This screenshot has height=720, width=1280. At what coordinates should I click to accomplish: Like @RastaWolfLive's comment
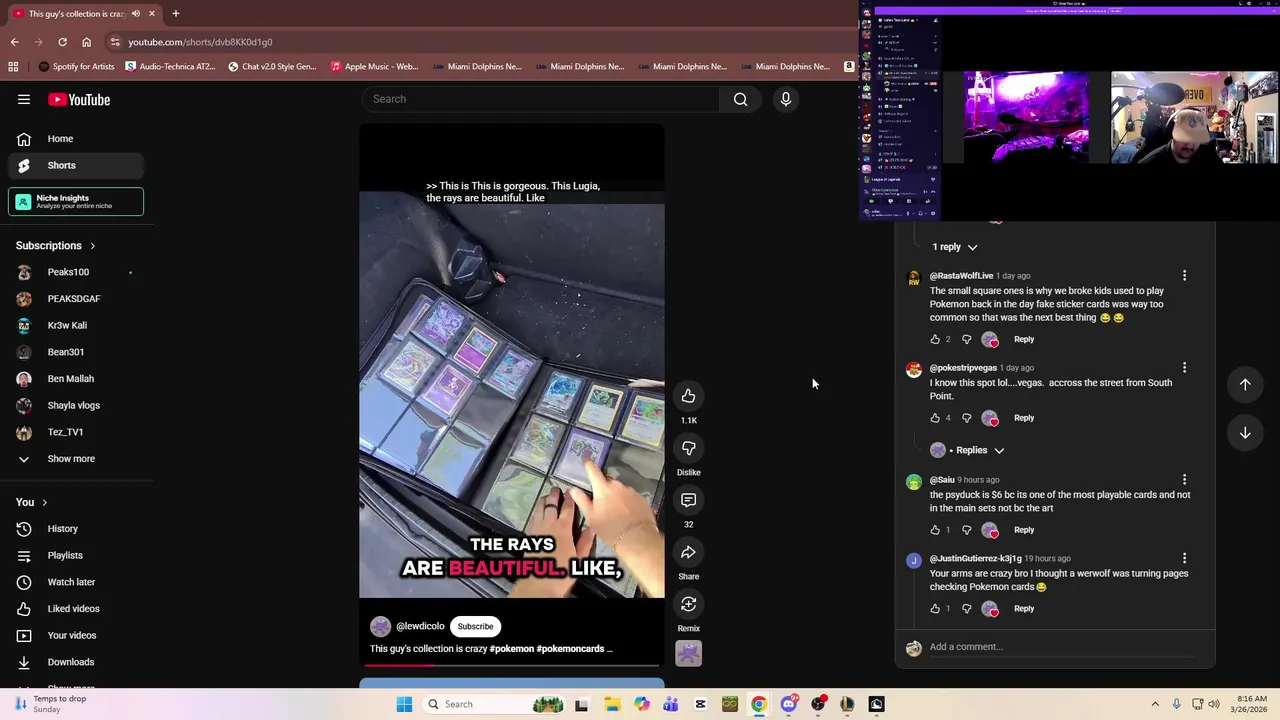coord(935,339)
